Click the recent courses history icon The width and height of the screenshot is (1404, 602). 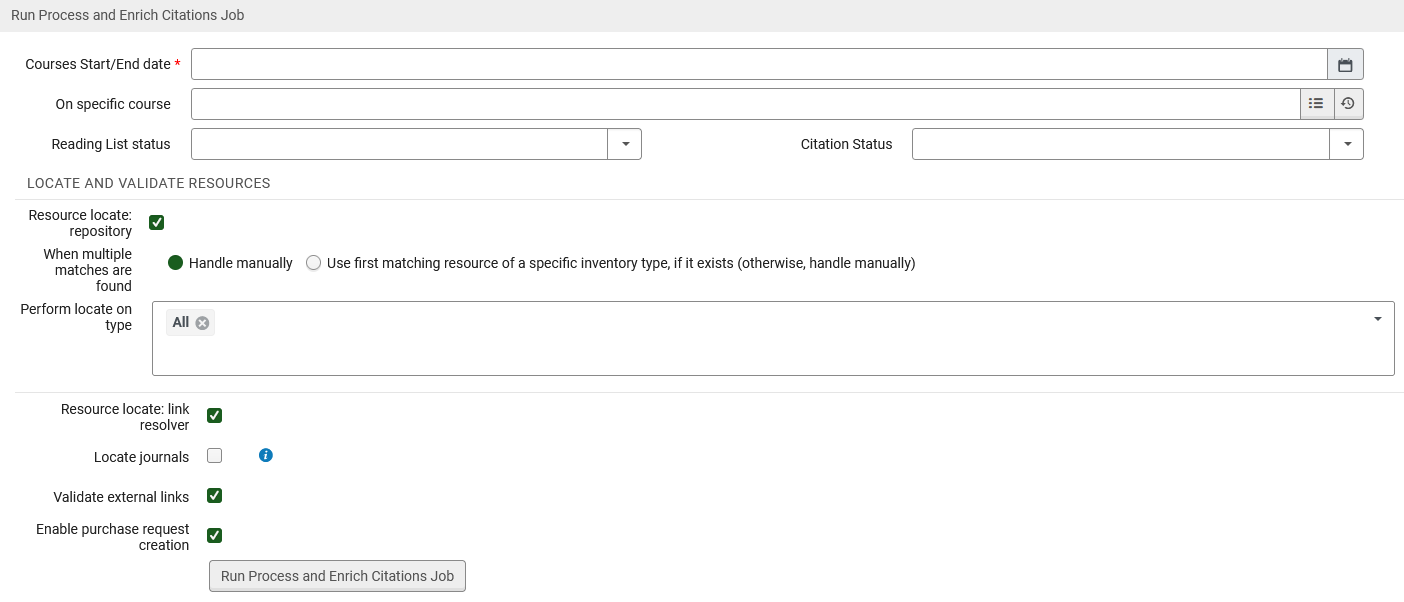1348,104
